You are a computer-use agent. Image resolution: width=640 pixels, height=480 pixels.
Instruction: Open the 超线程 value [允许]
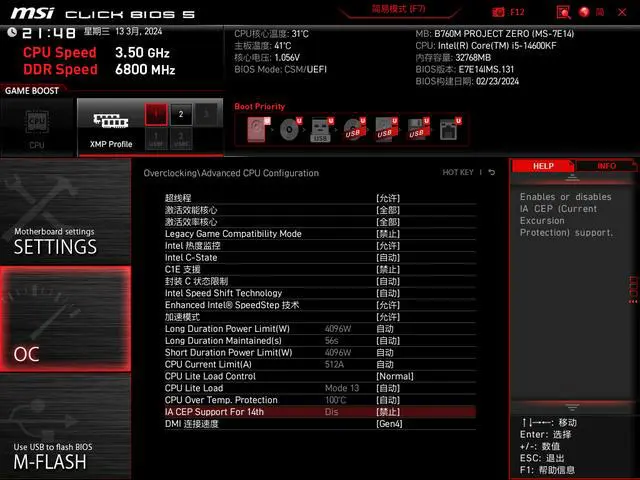388,198
